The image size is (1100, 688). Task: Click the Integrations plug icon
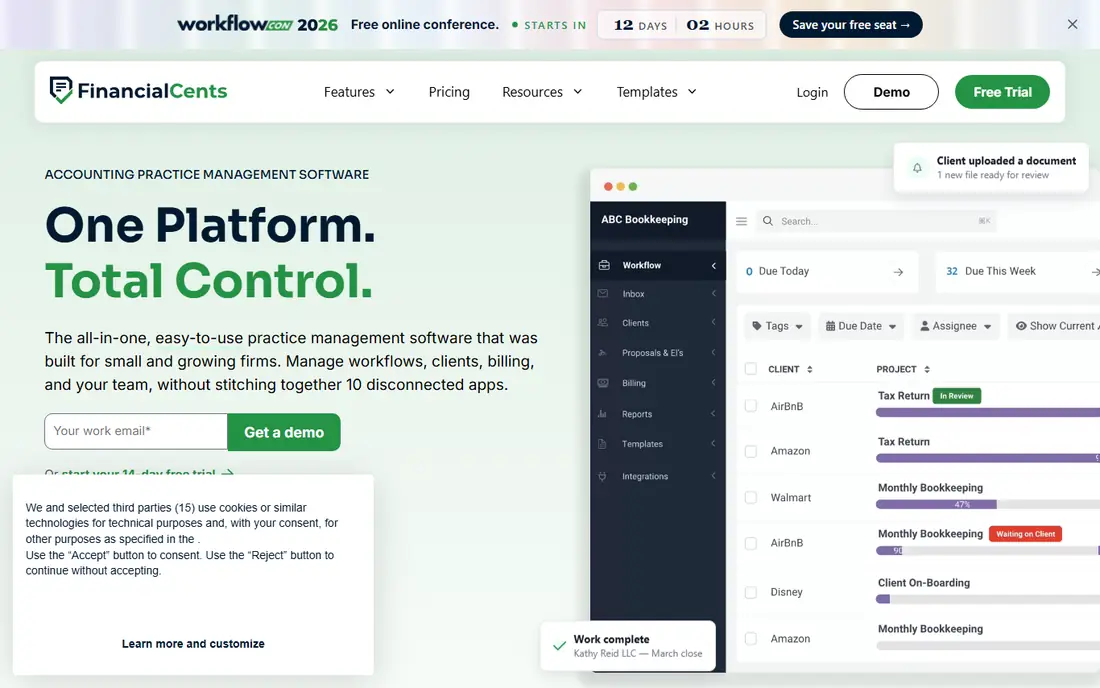[602, 476]
